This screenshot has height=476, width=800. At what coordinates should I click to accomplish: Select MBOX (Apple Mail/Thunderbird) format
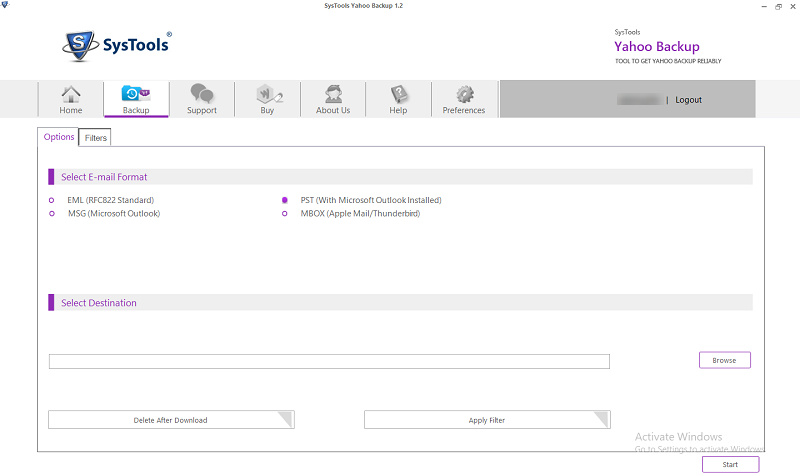[x=285, y=213]
